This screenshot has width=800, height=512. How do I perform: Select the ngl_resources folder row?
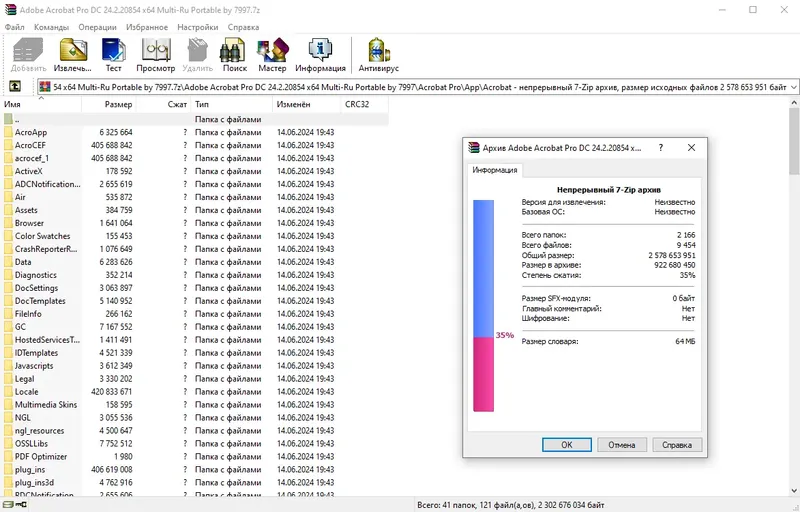coord(194,431)
